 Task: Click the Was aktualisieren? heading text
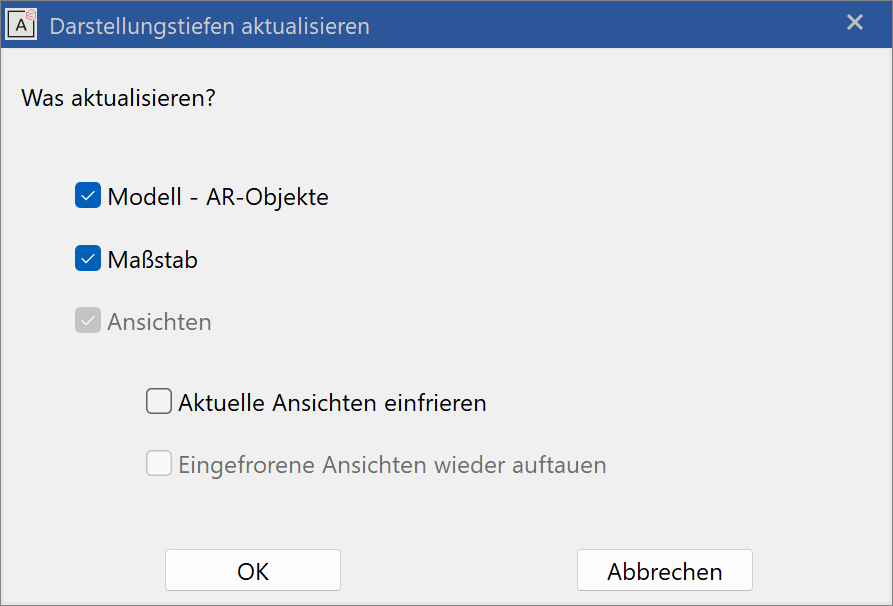coord(118,98)
